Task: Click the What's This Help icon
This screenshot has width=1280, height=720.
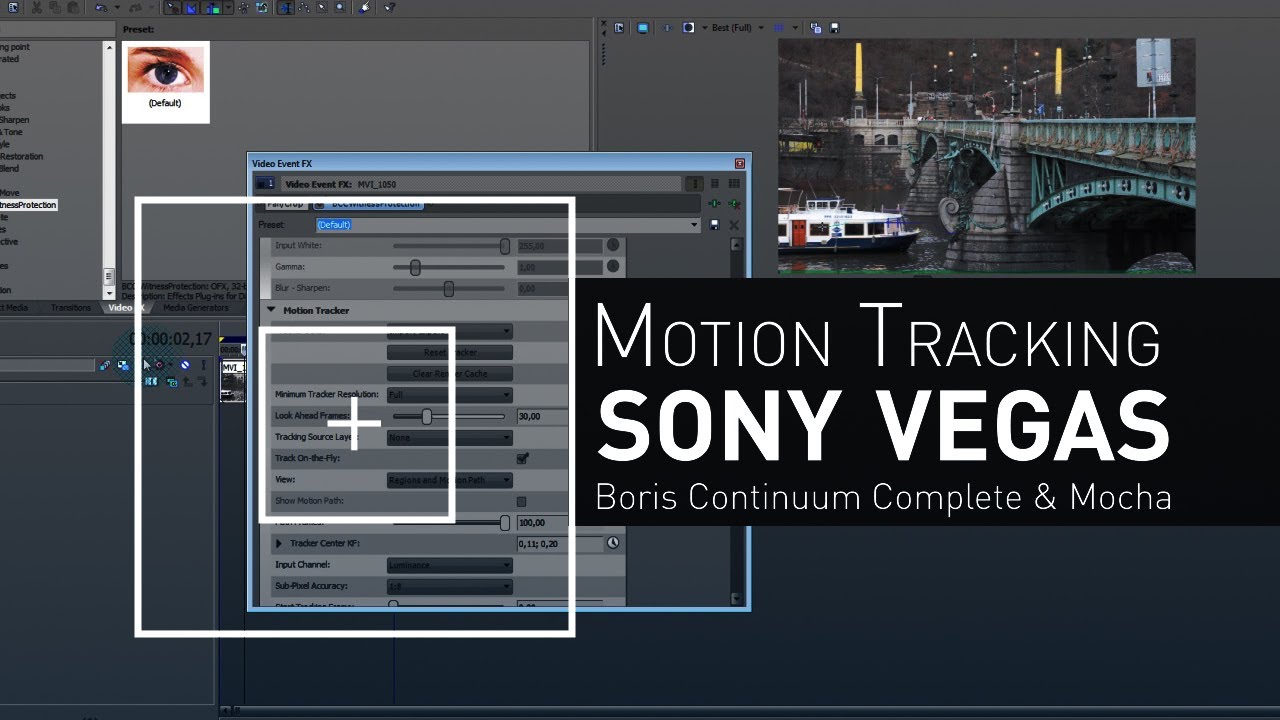Action: coord(388,7)
